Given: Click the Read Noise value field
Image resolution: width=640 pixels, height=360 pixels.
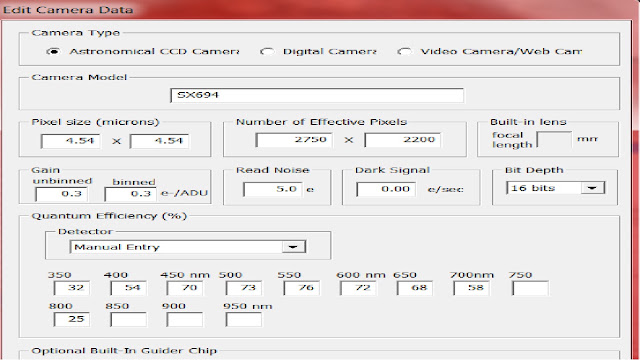Looking at the screenshot, I should [273, 189].
